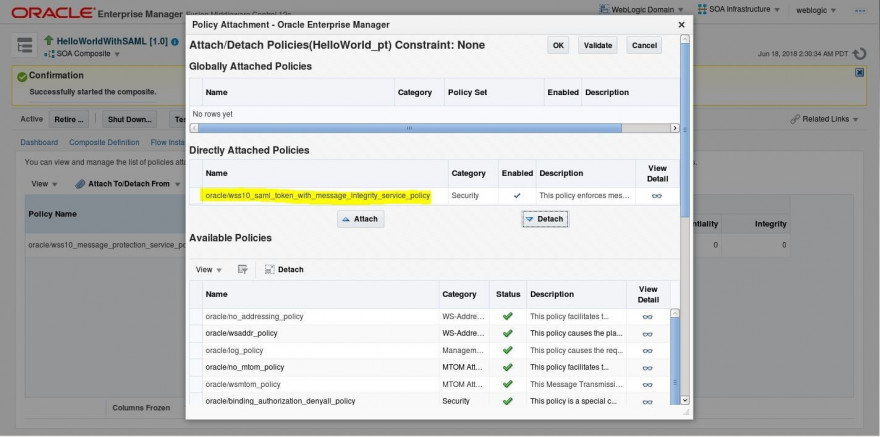Screen dimensions: 880x437
Task: Click OK in the Policy Attachment dialog
Action: [558, 45]
